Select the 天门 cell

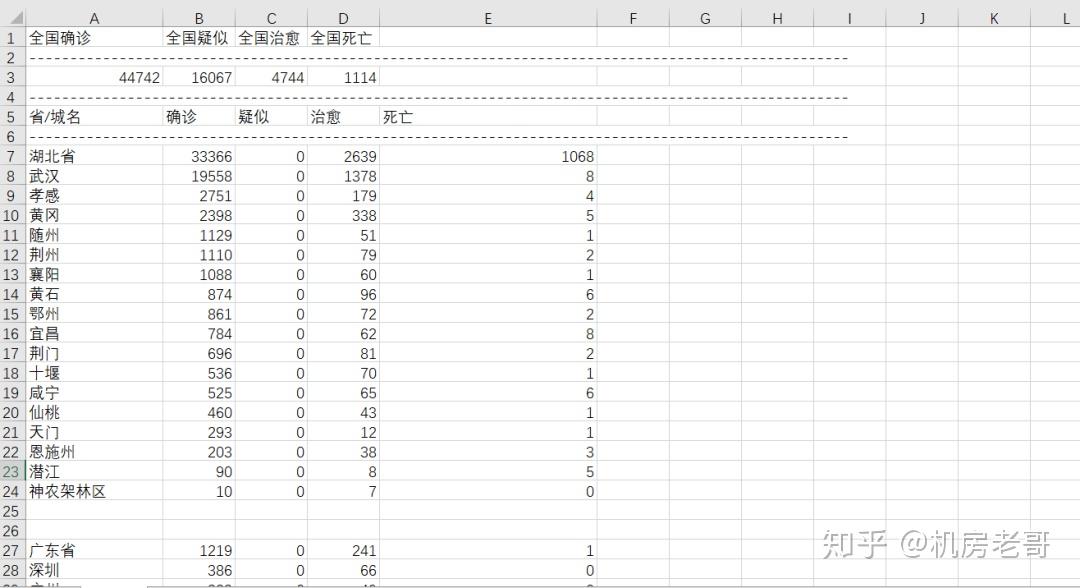[x=94, y=432]
